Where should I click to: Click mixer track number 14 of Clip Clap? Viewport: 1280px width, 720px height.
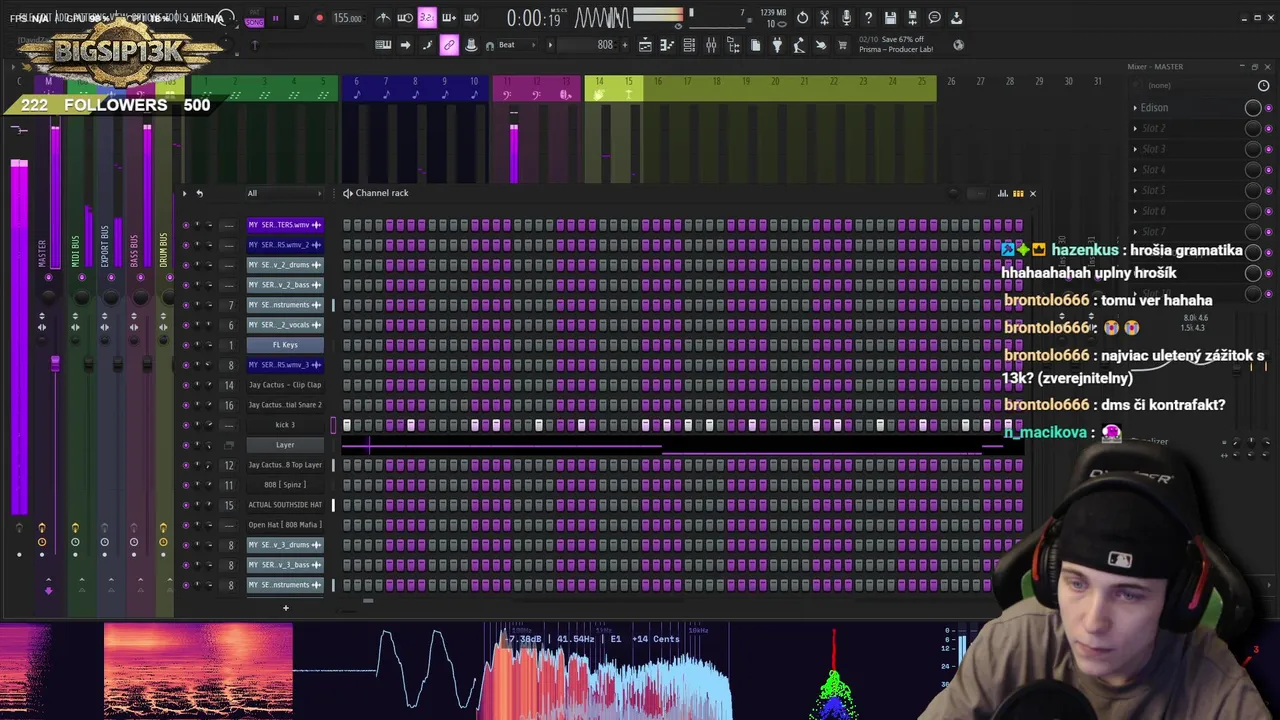(x=230, y=385)
